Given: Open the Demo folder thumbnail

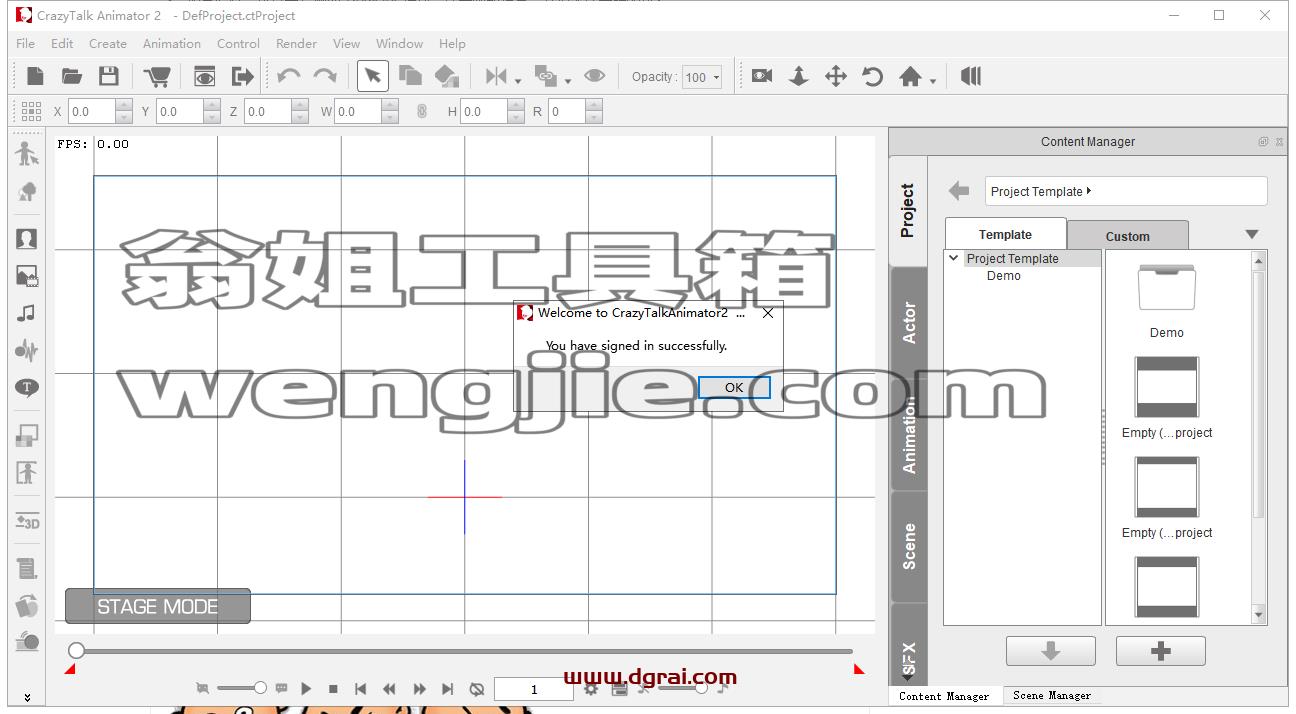Looking at the screenshot, I should [x=1166, y=288].
